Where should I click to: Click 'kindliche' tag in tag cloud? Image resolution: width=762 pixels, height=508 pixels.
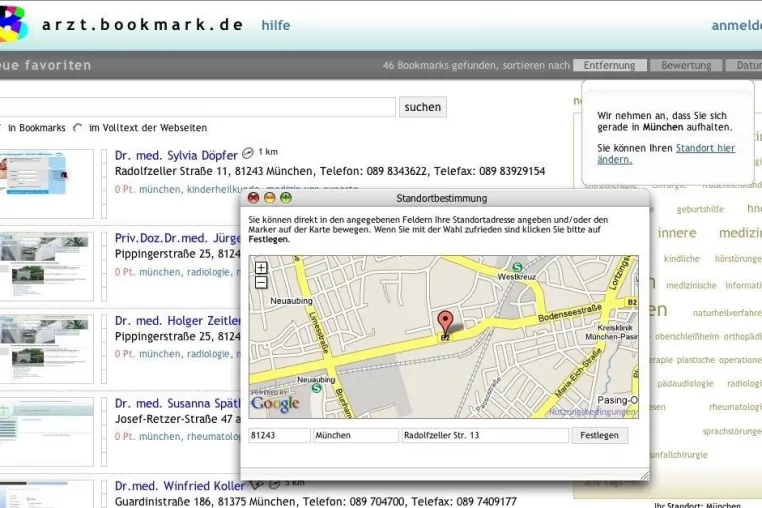(681, 259)
